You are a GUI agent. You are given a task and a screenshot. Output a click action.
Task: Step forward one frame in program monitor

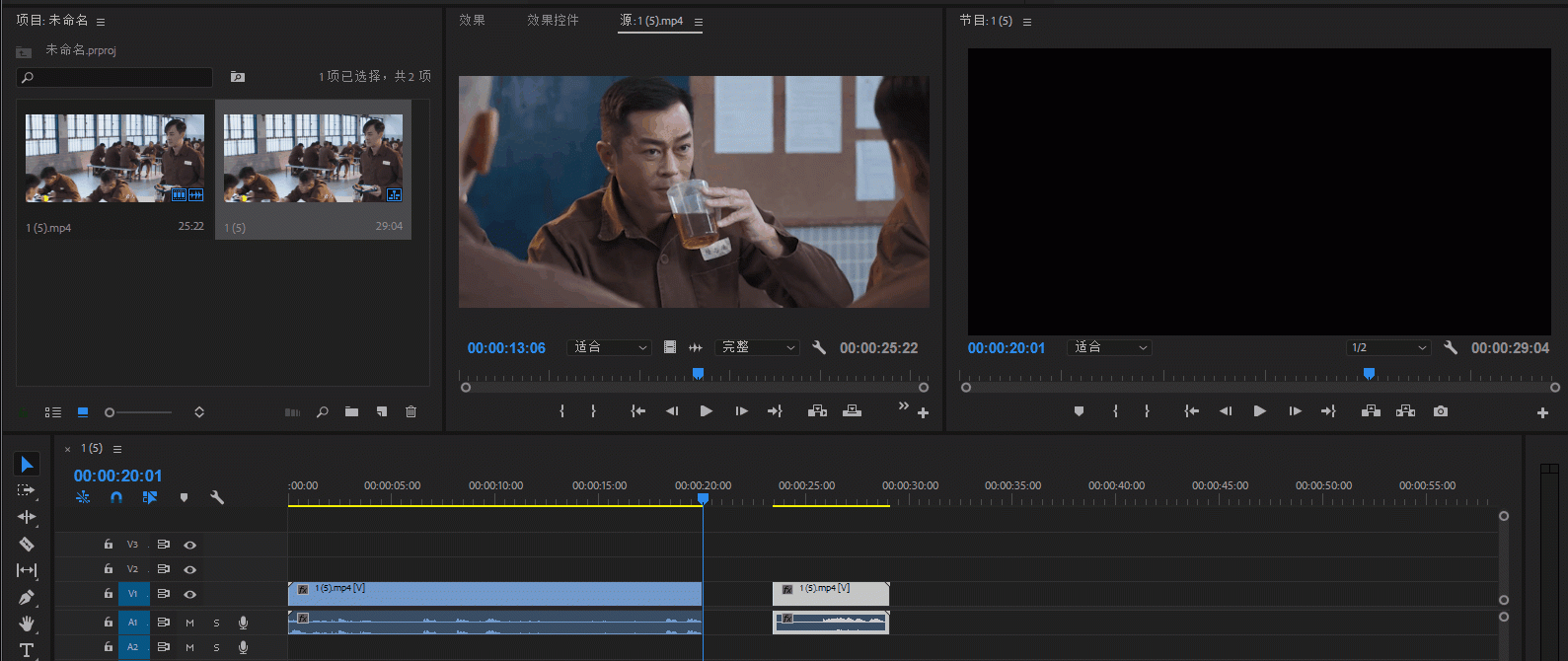pyautogui.click(x=1295, y=411)
